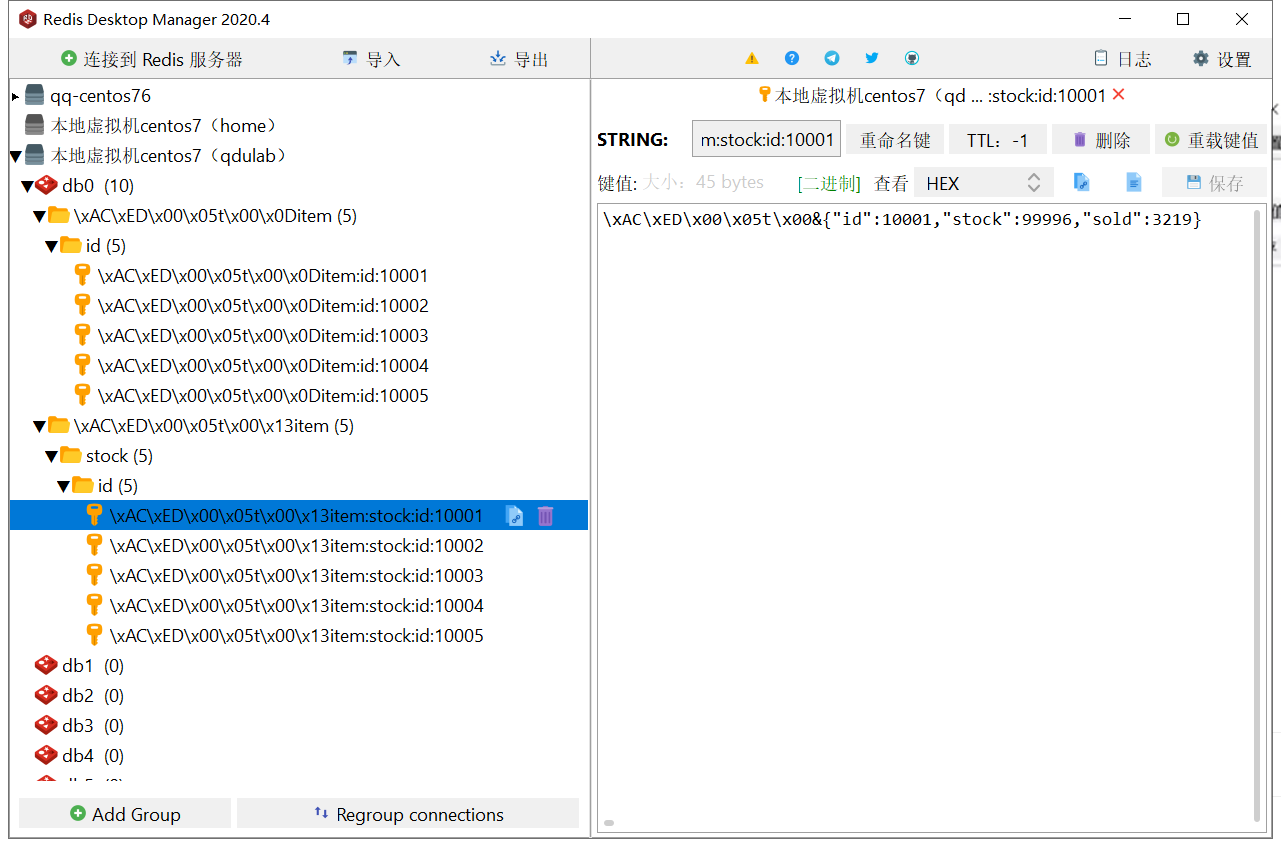1281x847 pixels.
Task: Collapse the db0 database node
Action: (x=28, y=186)
